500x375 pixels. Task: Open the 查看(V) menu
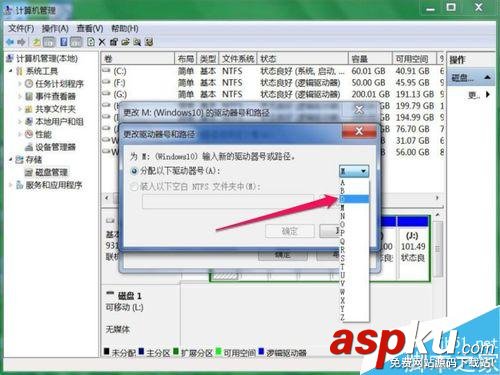(x=90, y=29)
